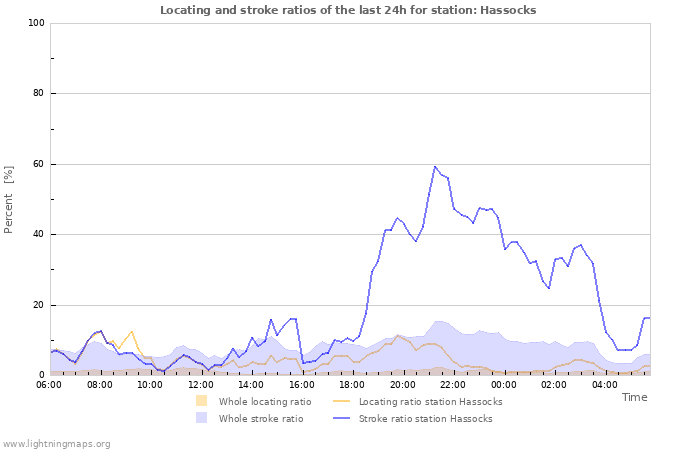
Task: Click the 12:00 time axis tick
Action: 200,384
